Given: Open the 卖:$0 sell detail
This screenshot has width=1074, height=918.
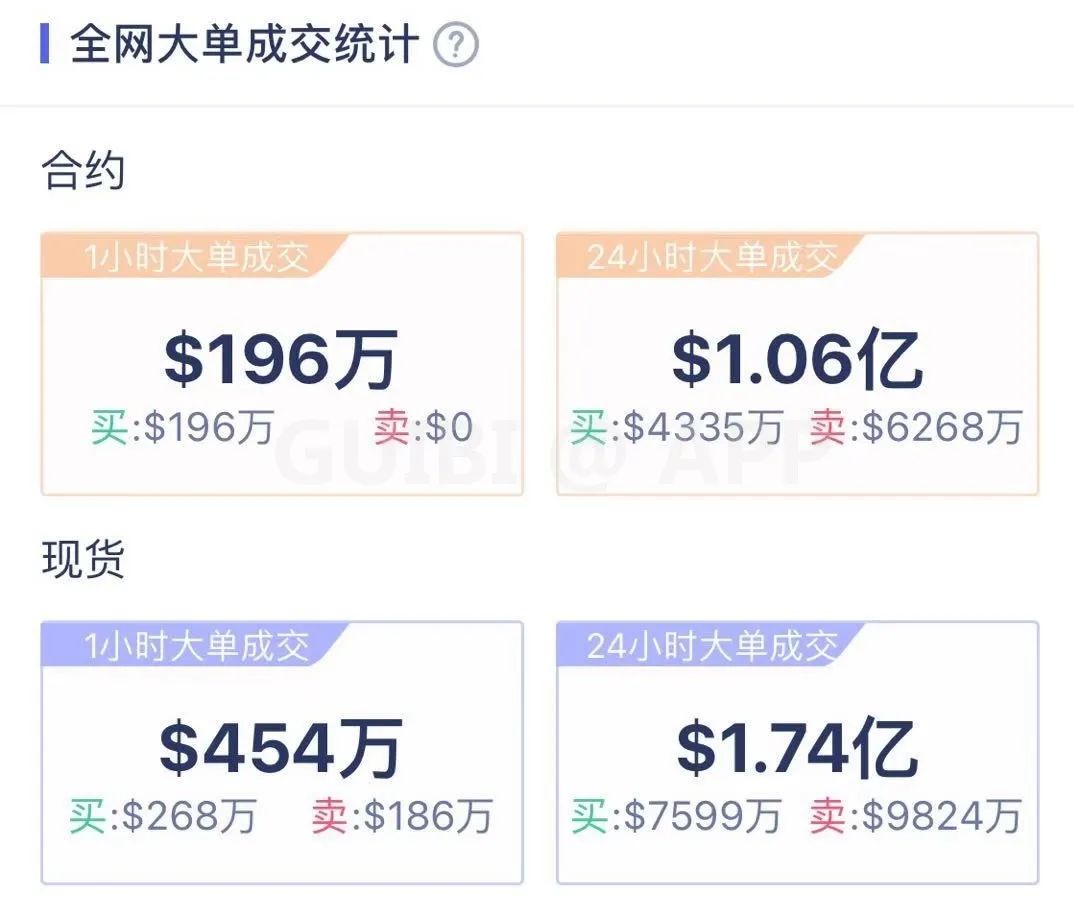Looking at the screenshot, I should (424, 427).
